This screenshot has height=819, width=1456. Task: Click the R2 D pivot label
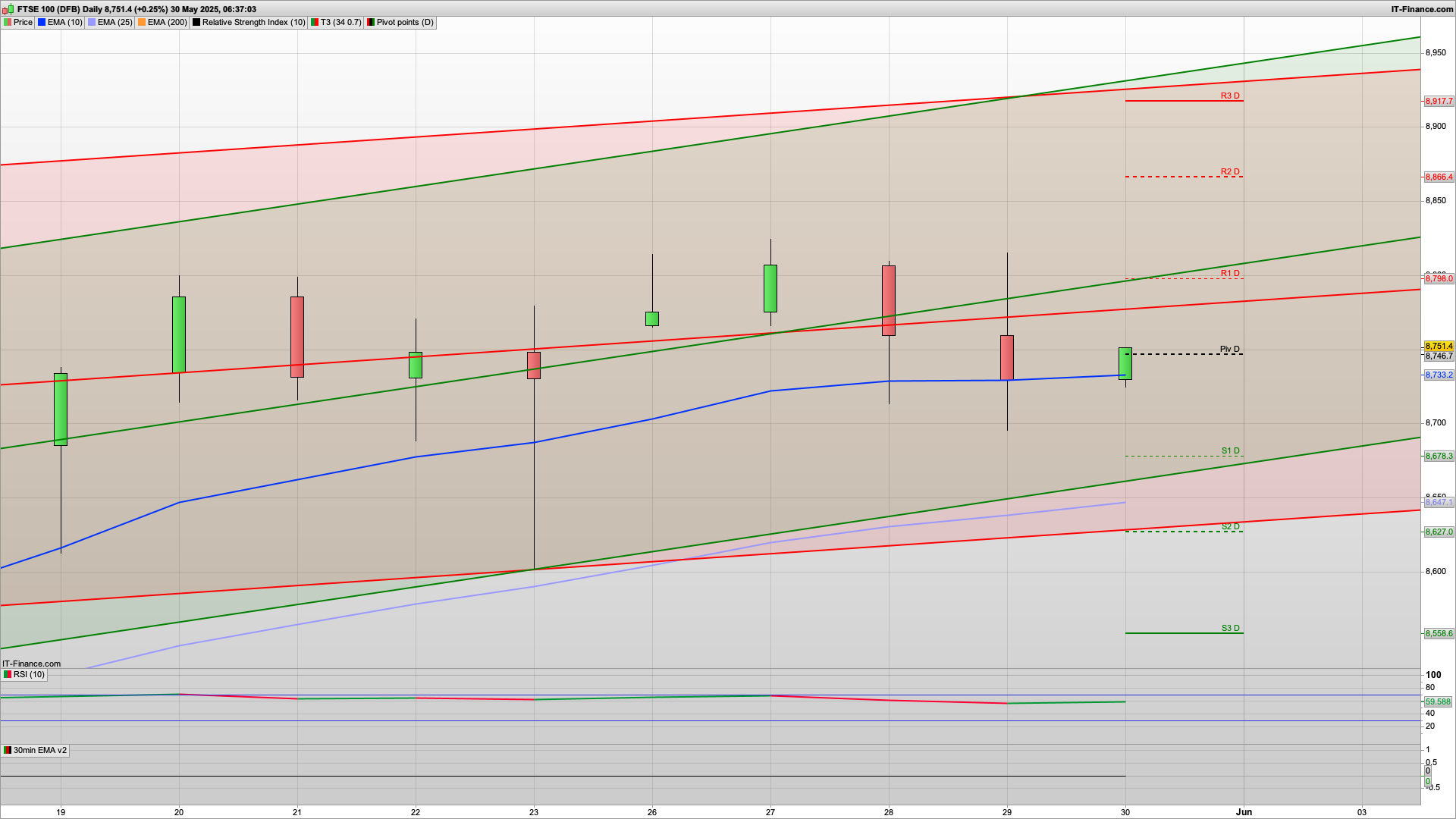point(1230,171)
